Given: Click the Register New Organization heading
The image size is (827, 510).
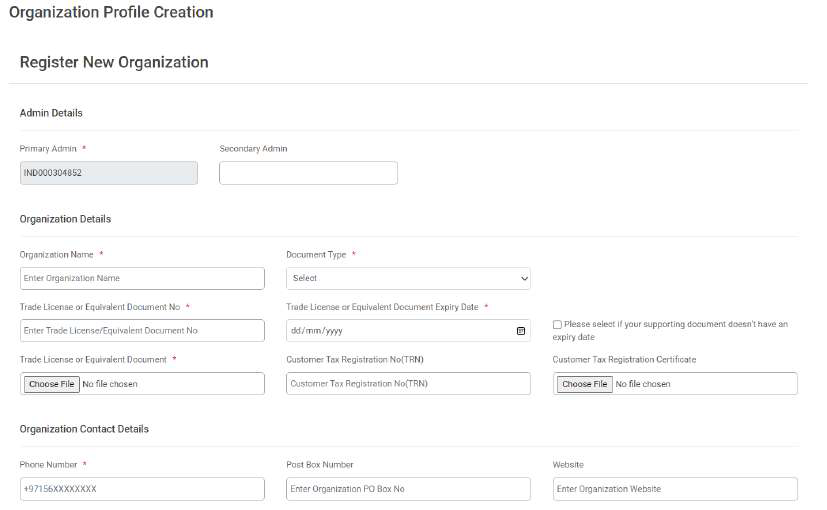Looking at the screenshot, I should point(114,62).
